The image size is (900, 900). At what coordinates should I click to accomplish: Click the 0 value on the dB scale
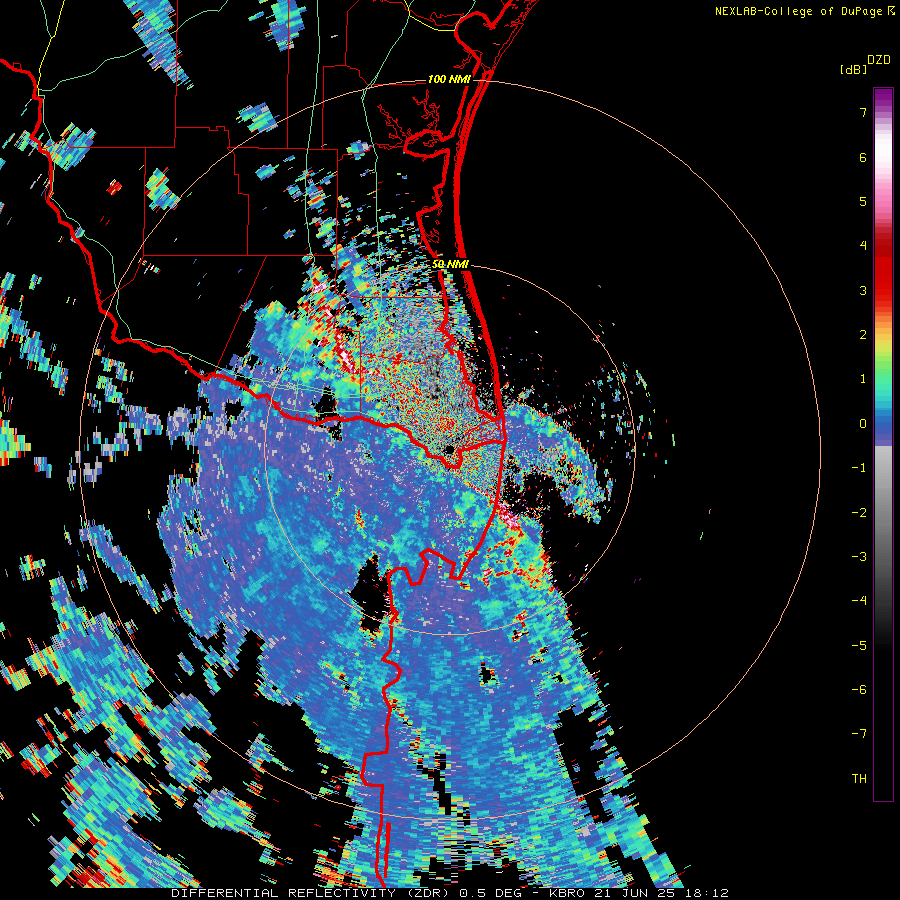pyautogui.click(x=863, y=424)
